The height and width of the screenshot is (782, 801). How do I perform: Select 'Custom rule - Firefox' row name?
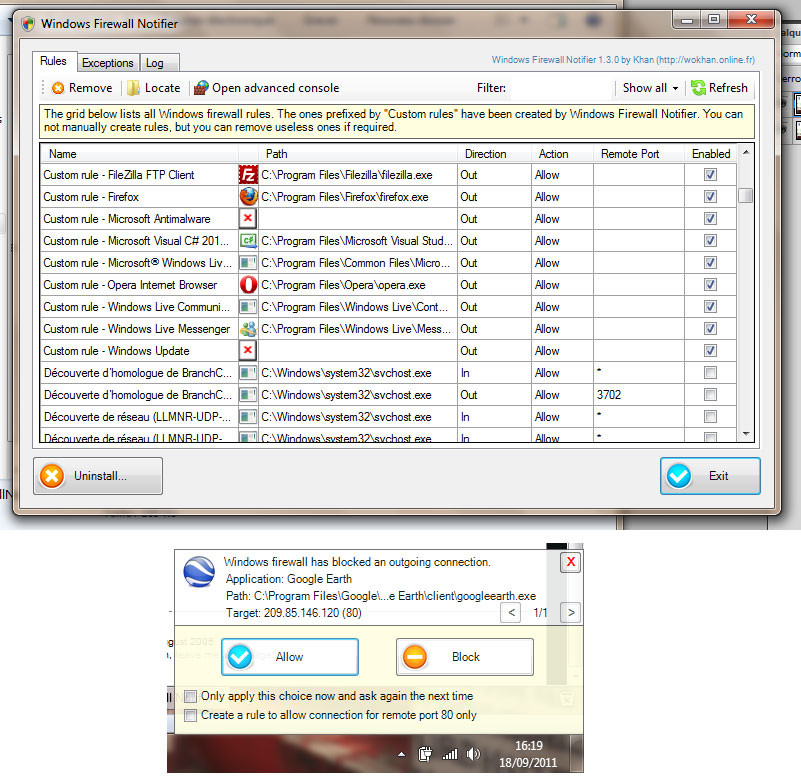tap(91, 197)
